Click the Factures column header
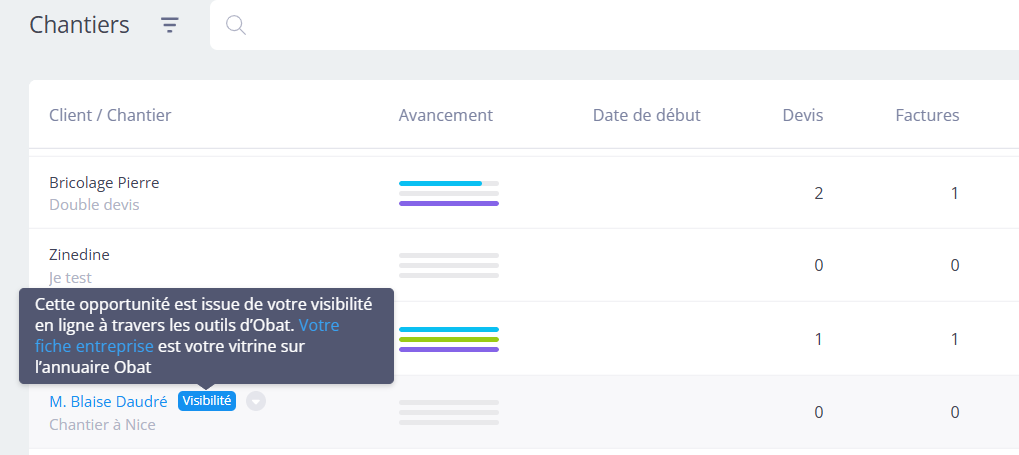 [927, 115]
